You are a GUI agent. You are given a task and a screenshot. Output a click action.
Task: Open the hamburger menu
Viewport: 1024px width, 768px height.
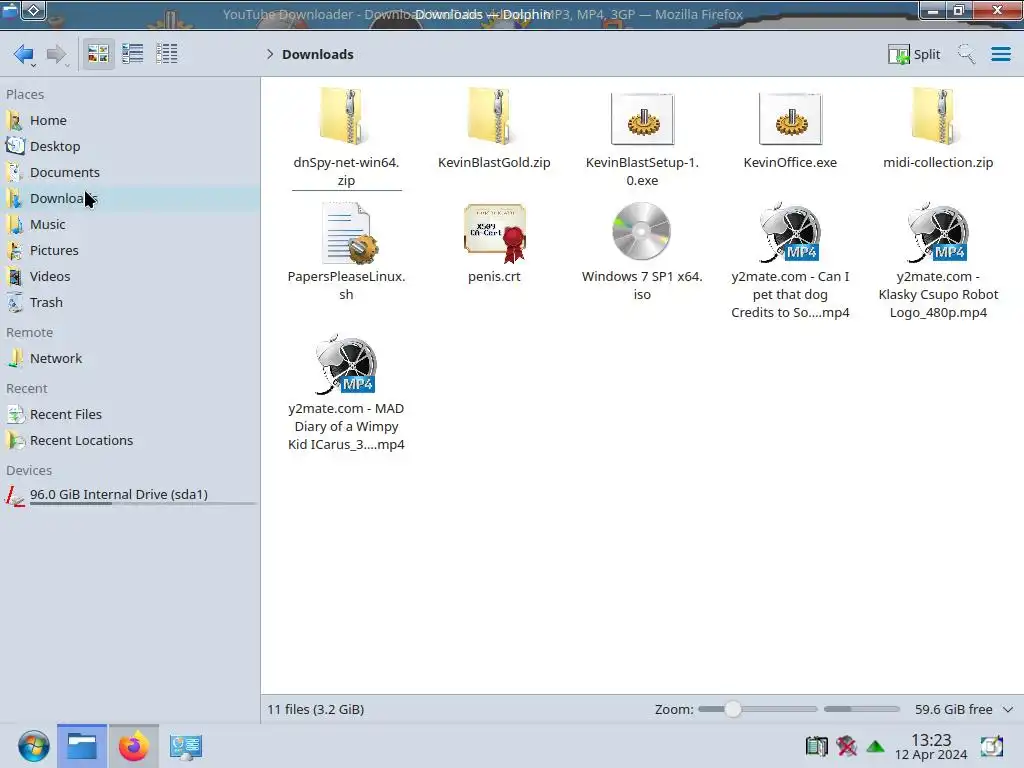click(1000, 54)
